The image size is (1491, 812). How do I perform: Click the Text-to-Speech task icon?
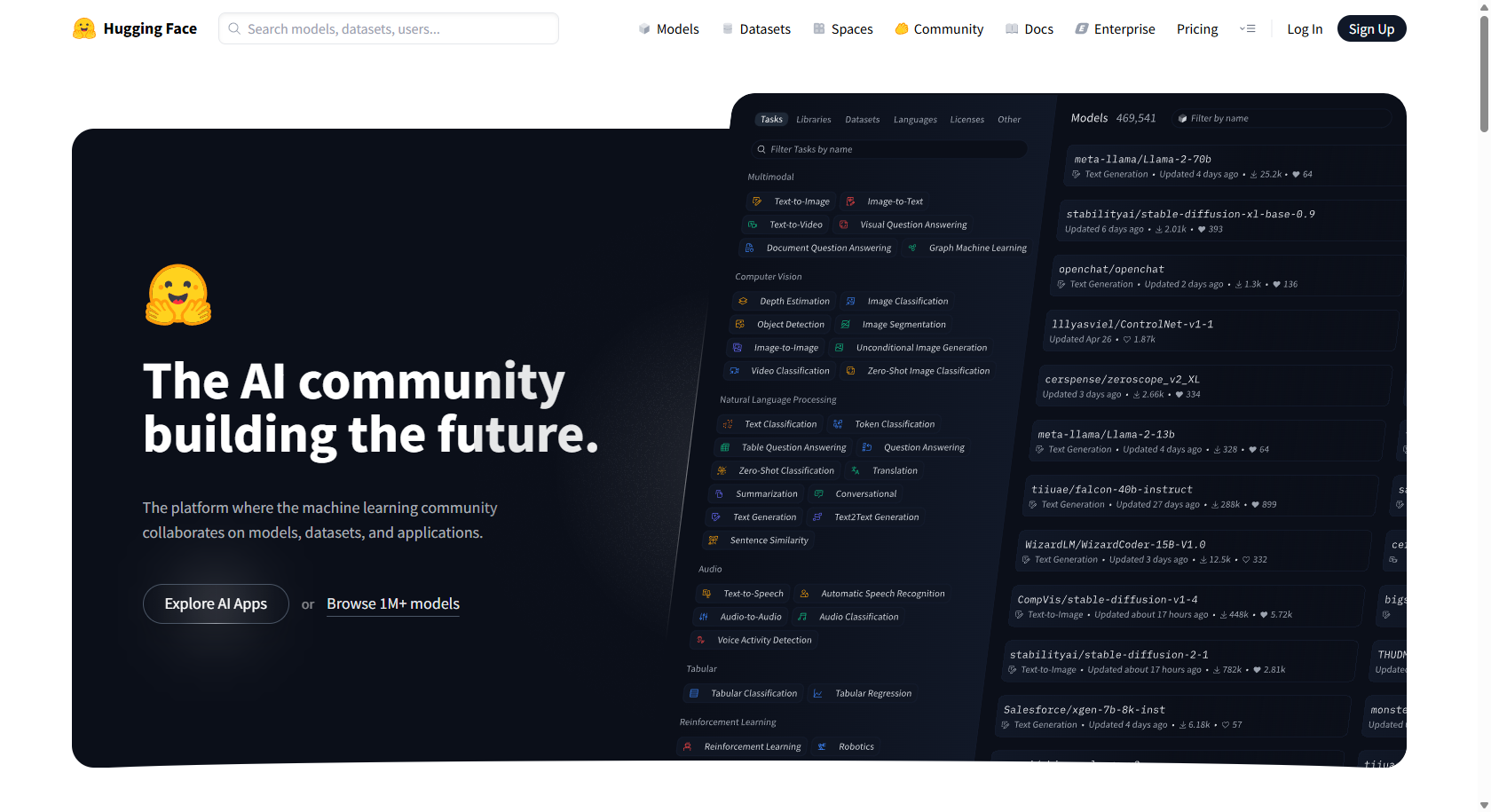pyautogui.click(x=706, y=593)
